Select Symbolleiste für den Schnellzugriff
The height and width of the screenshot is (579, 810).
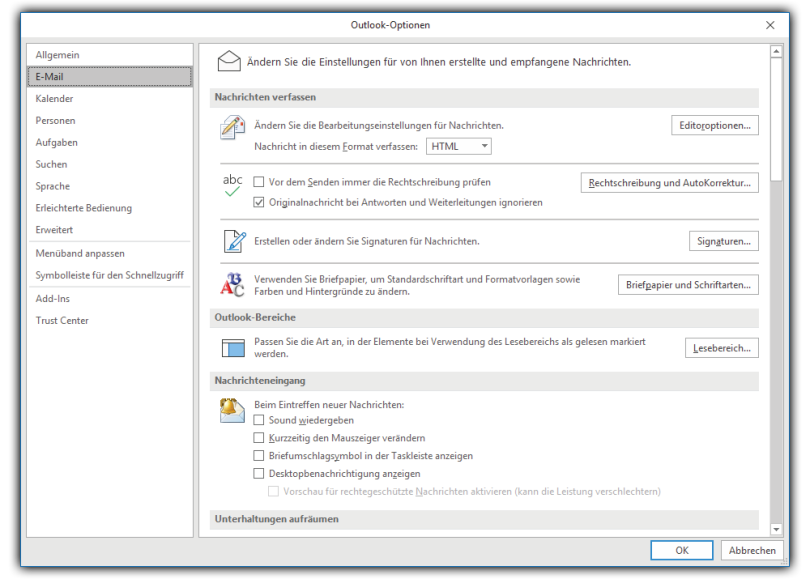coord(110,275)
